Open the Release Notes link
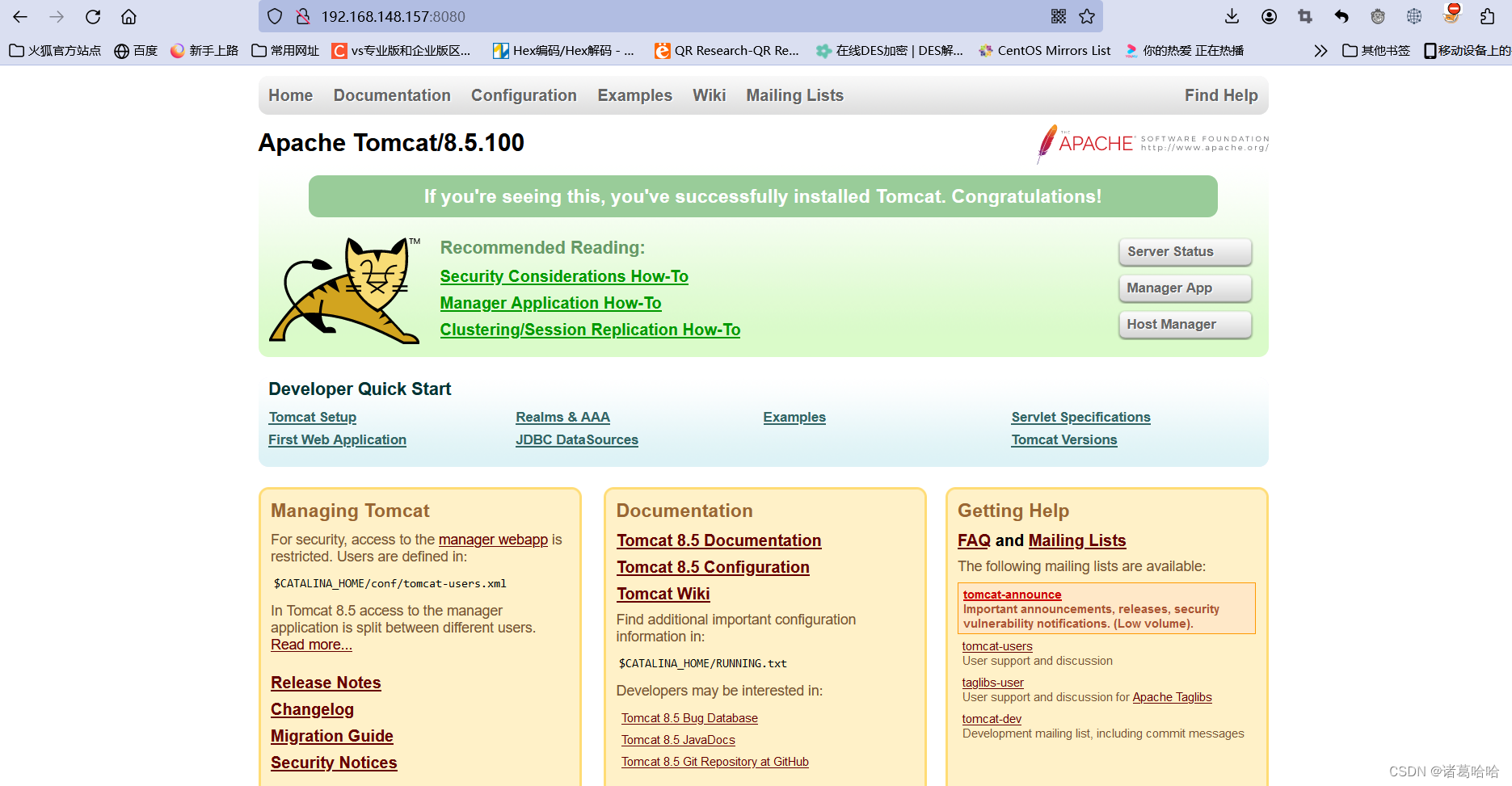This screenshot has height=786, width=1512. point(326,683)
